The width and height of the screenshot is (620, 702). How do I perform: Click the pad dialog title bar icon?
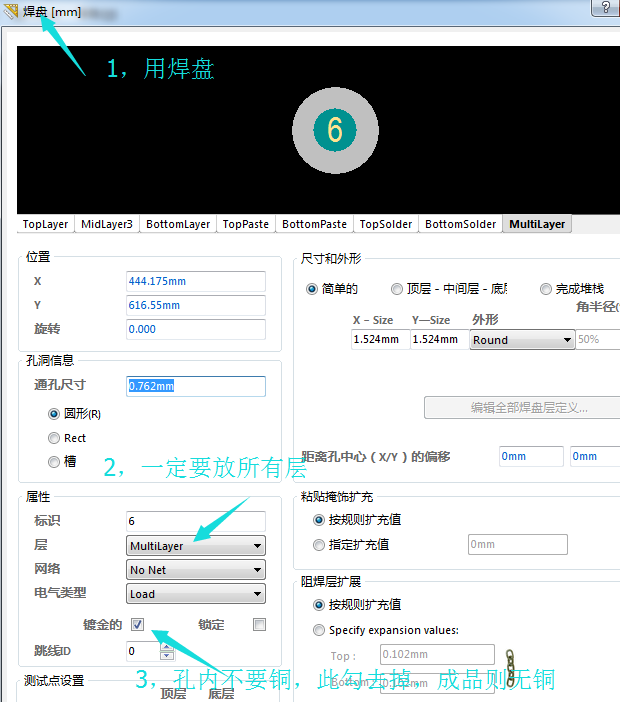[x=11, y=10]
